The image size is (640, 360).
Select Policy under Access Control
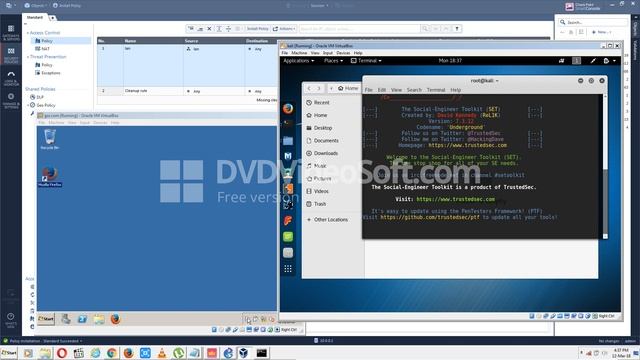(61, 41)
